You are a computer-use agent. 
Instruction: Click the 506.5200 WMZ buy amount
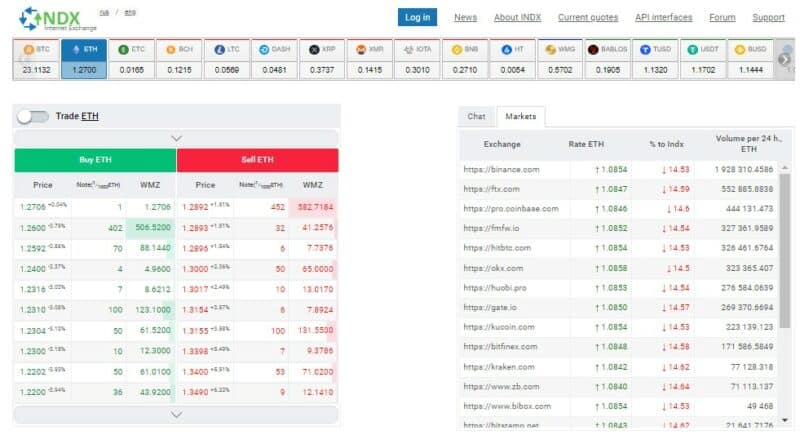[x=153, y=227]
